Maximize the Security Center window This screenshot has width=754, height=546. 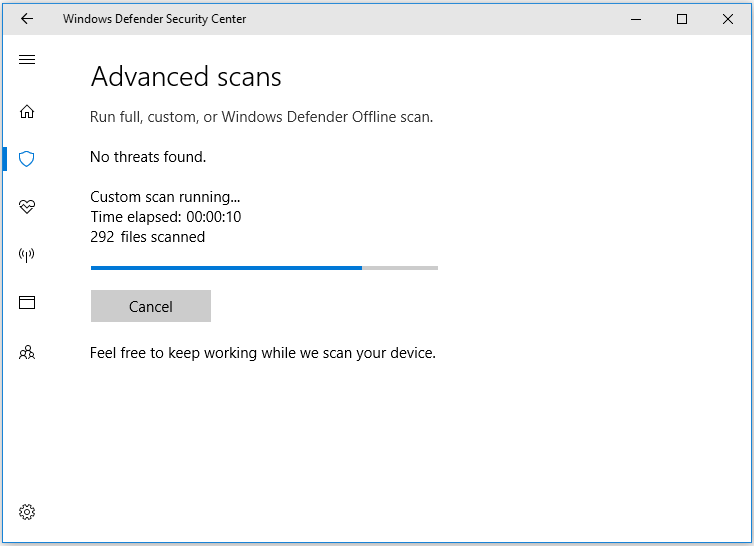pyautogui.click(x=681, y=19)
